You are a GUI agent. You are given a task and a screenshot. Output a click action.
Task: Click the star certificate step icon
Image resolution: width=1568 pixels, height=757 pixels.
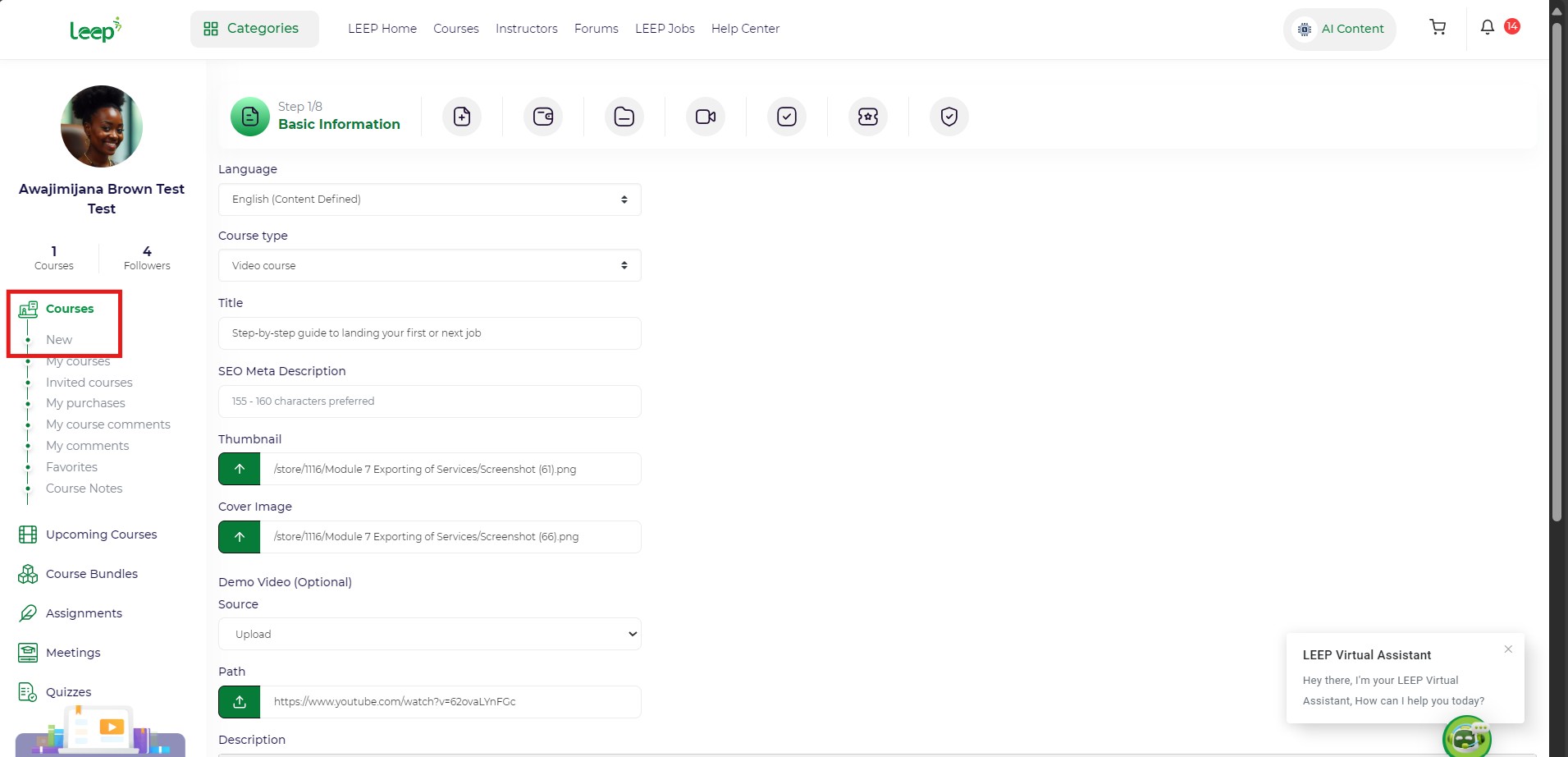(x=867, y=117)
